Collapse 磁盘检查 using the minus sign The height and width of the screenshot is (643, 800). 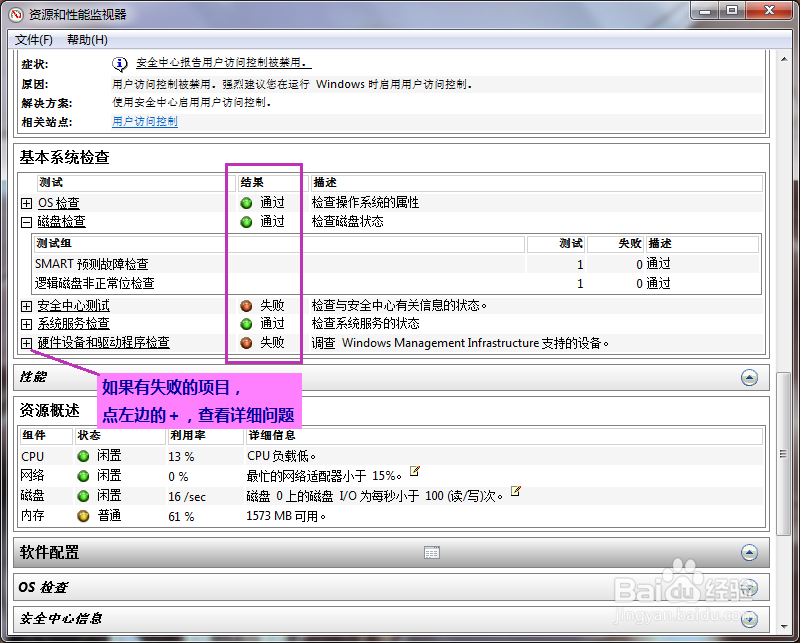(x=26, y=222)
